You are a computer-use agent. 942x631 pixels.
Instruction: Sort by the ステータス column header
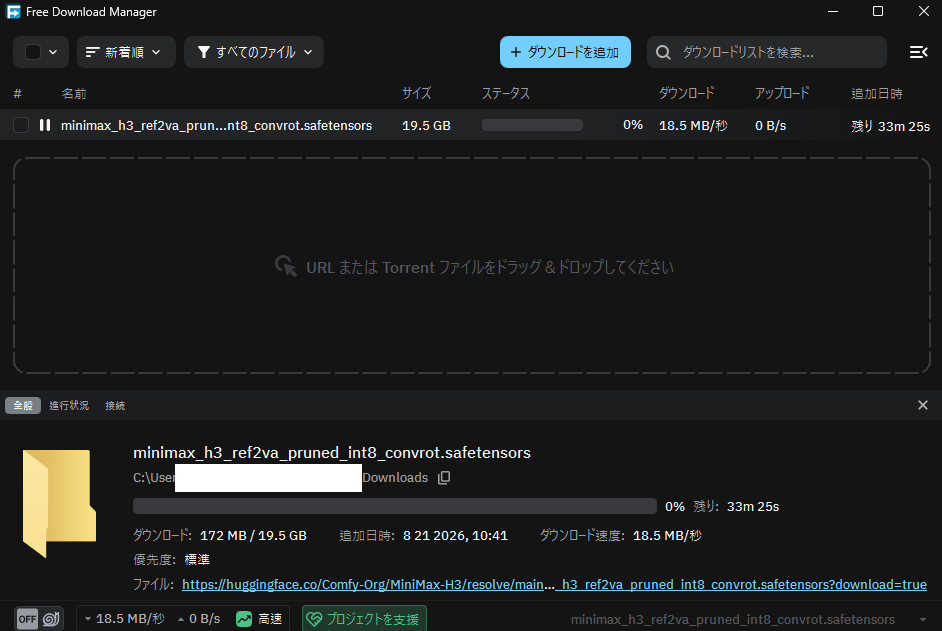[x=506, y=94]
